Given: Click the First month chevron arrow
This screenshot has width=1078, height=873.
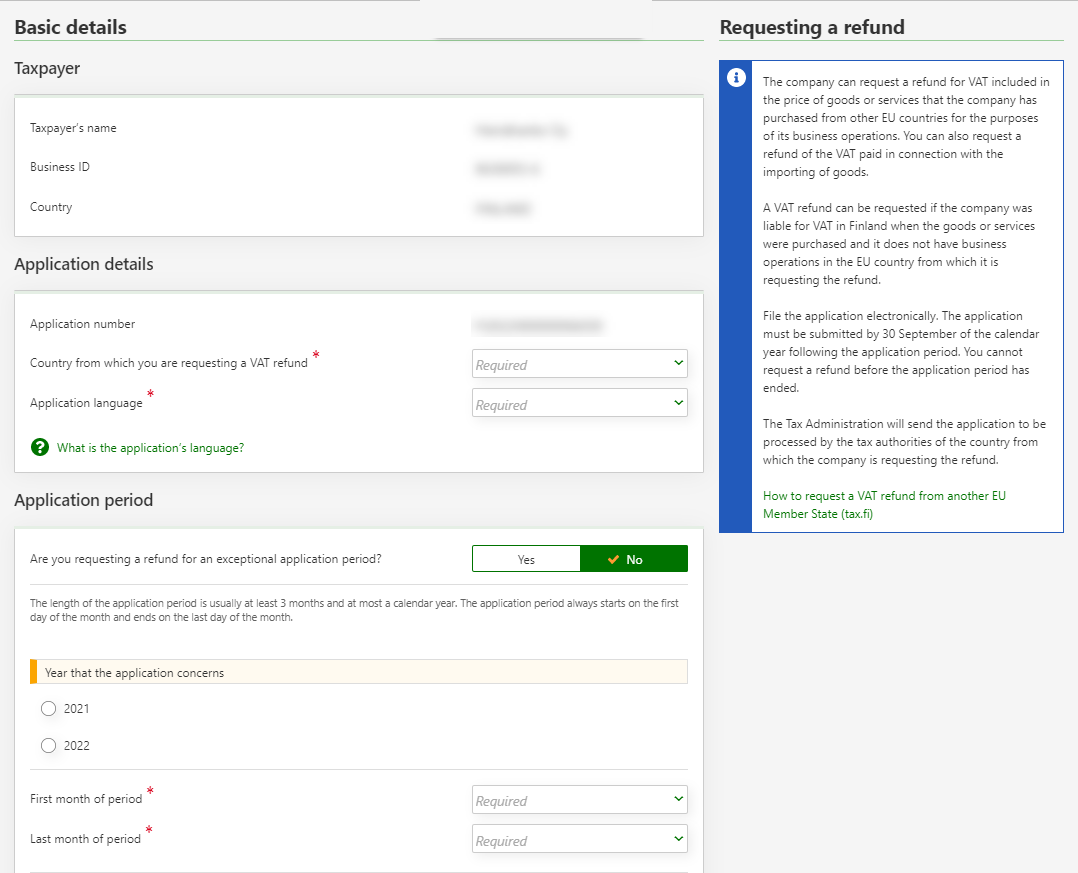Looking at the screenshot, I should tap(678, 799).
